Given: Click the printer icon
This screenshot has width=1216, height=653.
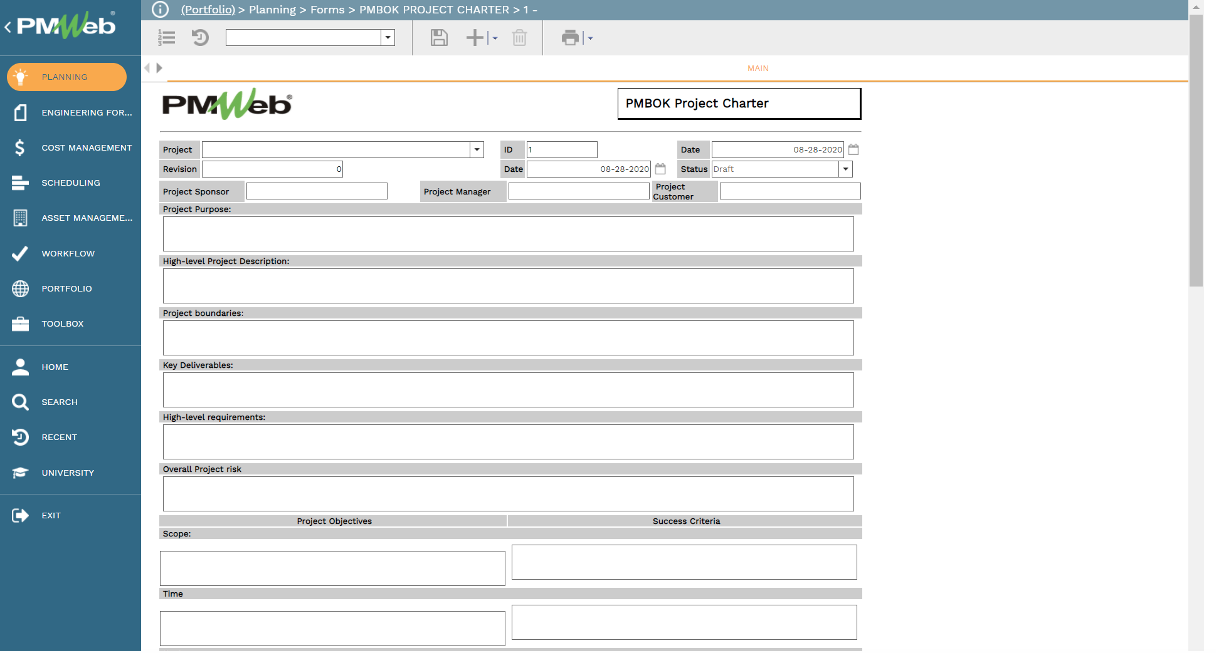Looking at the screenshot, I should (570, 38).
